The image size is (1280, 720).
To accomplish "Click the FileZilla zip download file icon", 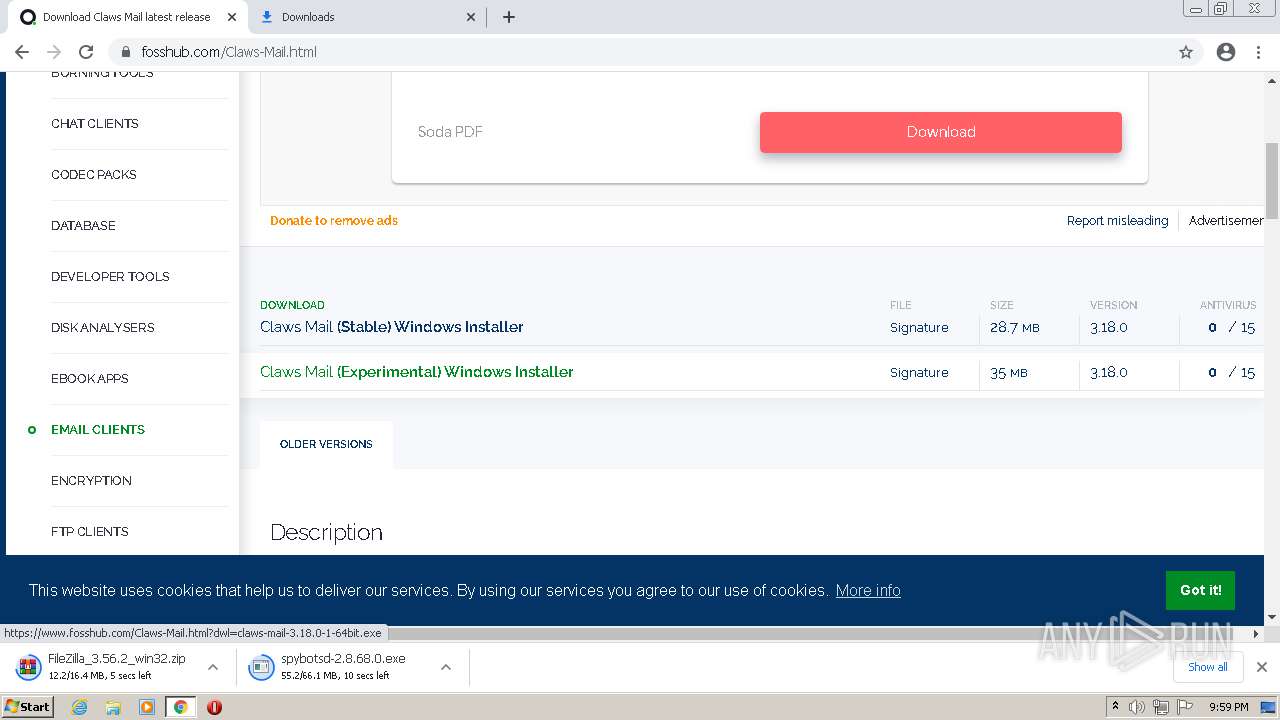I will (29, 667).
